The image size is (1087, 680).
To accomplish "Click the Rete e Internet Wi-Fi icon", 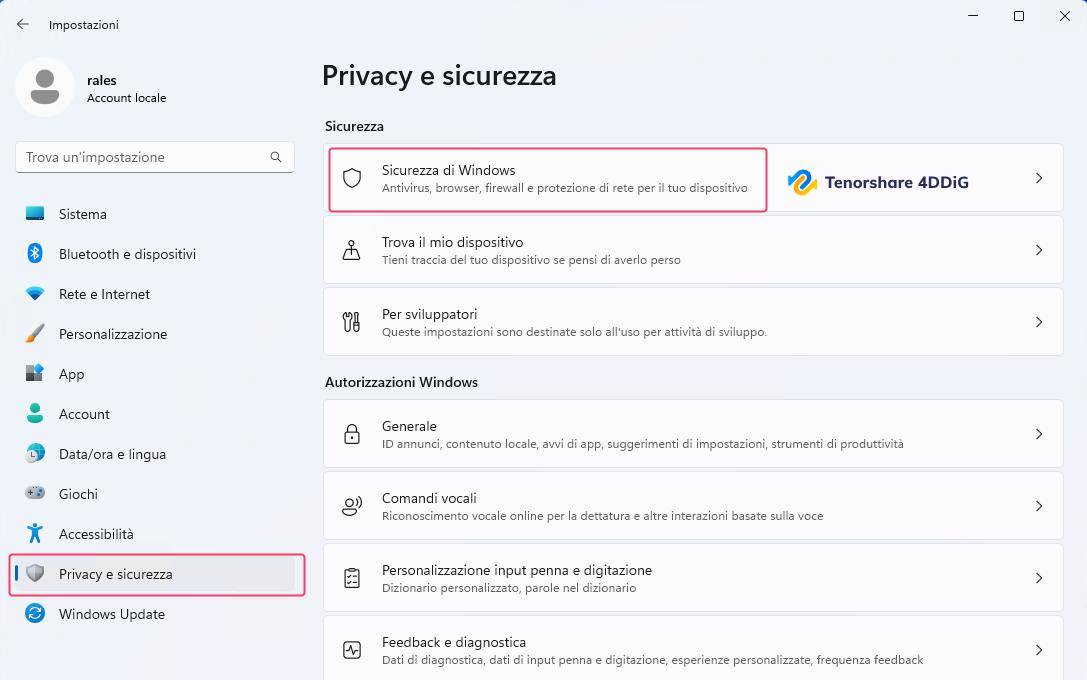I will (x=35, y=294).
